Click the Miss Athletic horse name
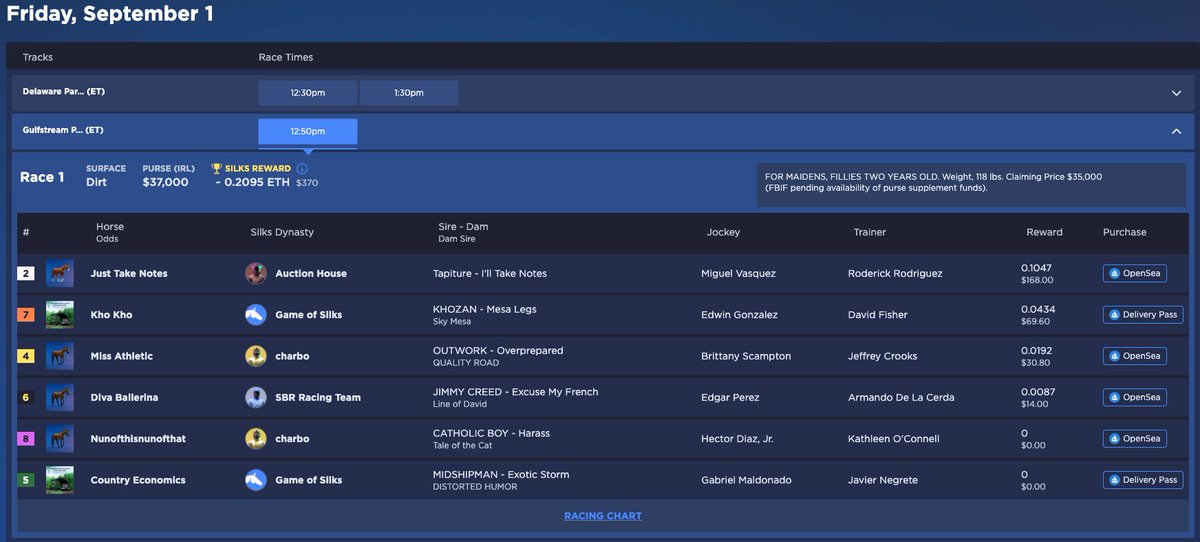Image resolution: width=1200 pixels, height=542 pixels. [x=122, y=356]
